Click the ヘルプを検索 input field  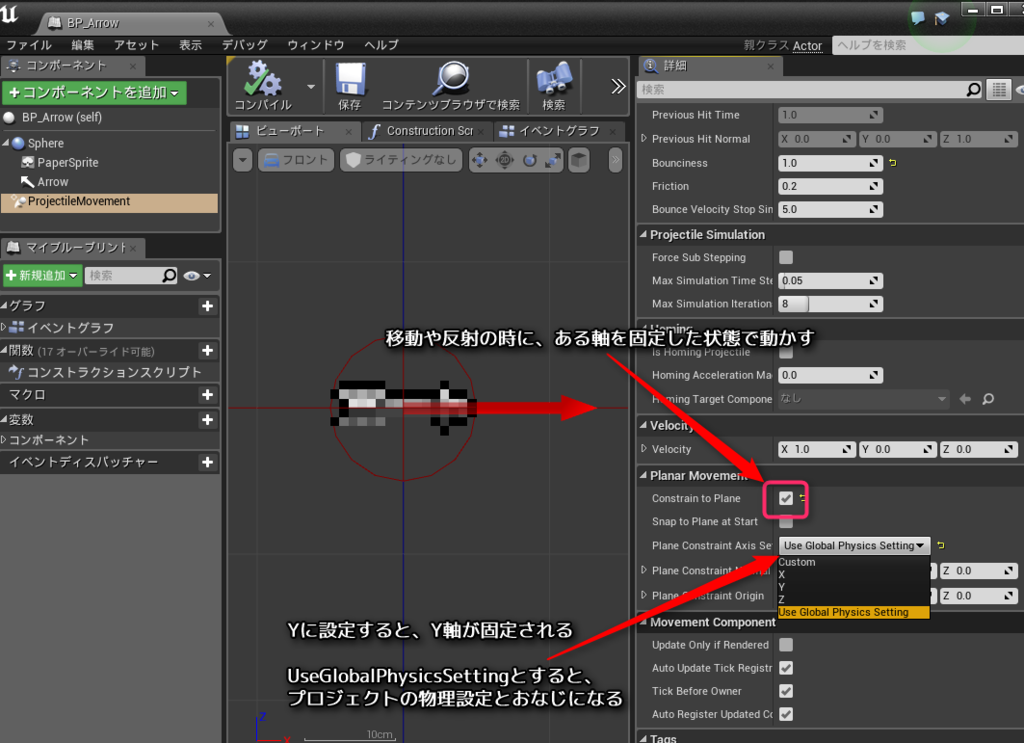pyautogui.click(x=928, y=45)
